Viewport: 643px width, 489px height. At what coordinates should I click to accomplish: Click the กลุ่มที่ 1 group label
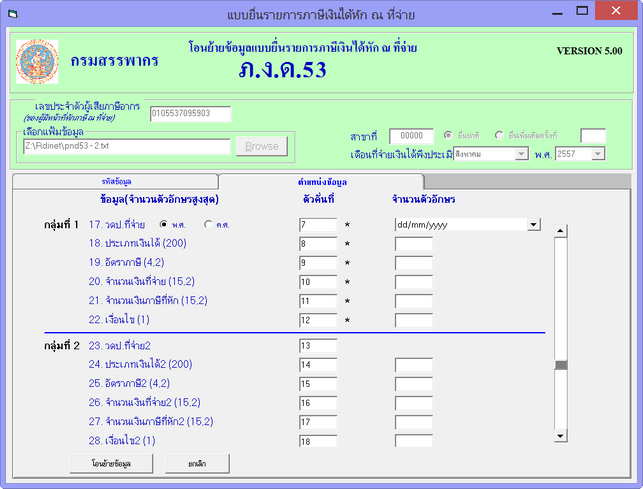[x=62, y=224]
